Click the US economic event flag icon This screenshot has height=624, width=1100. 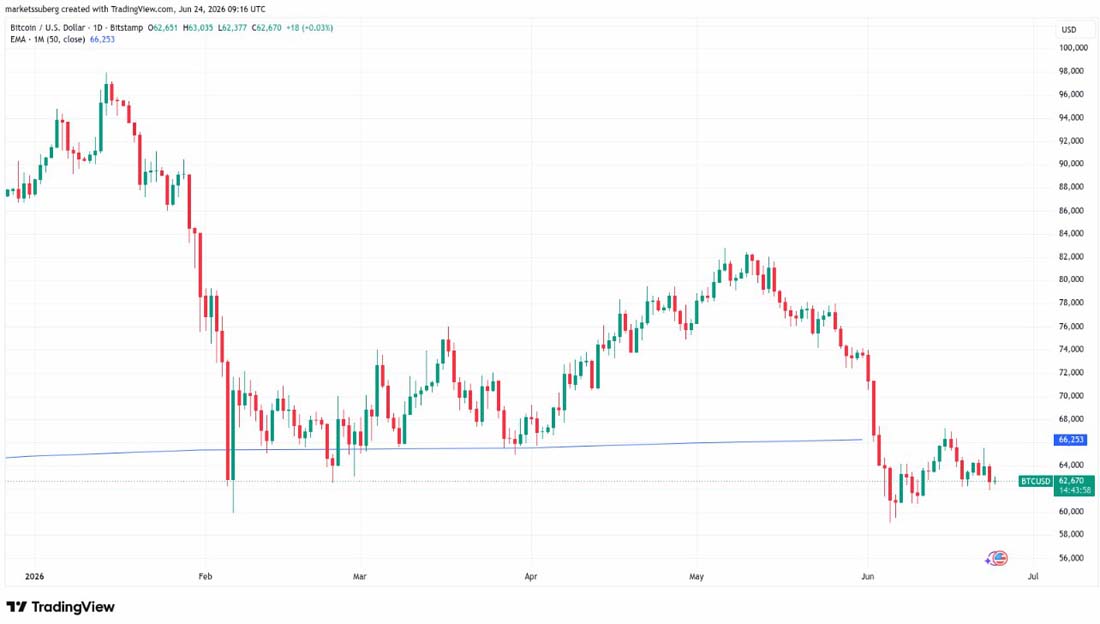(x=1000, y=558)
